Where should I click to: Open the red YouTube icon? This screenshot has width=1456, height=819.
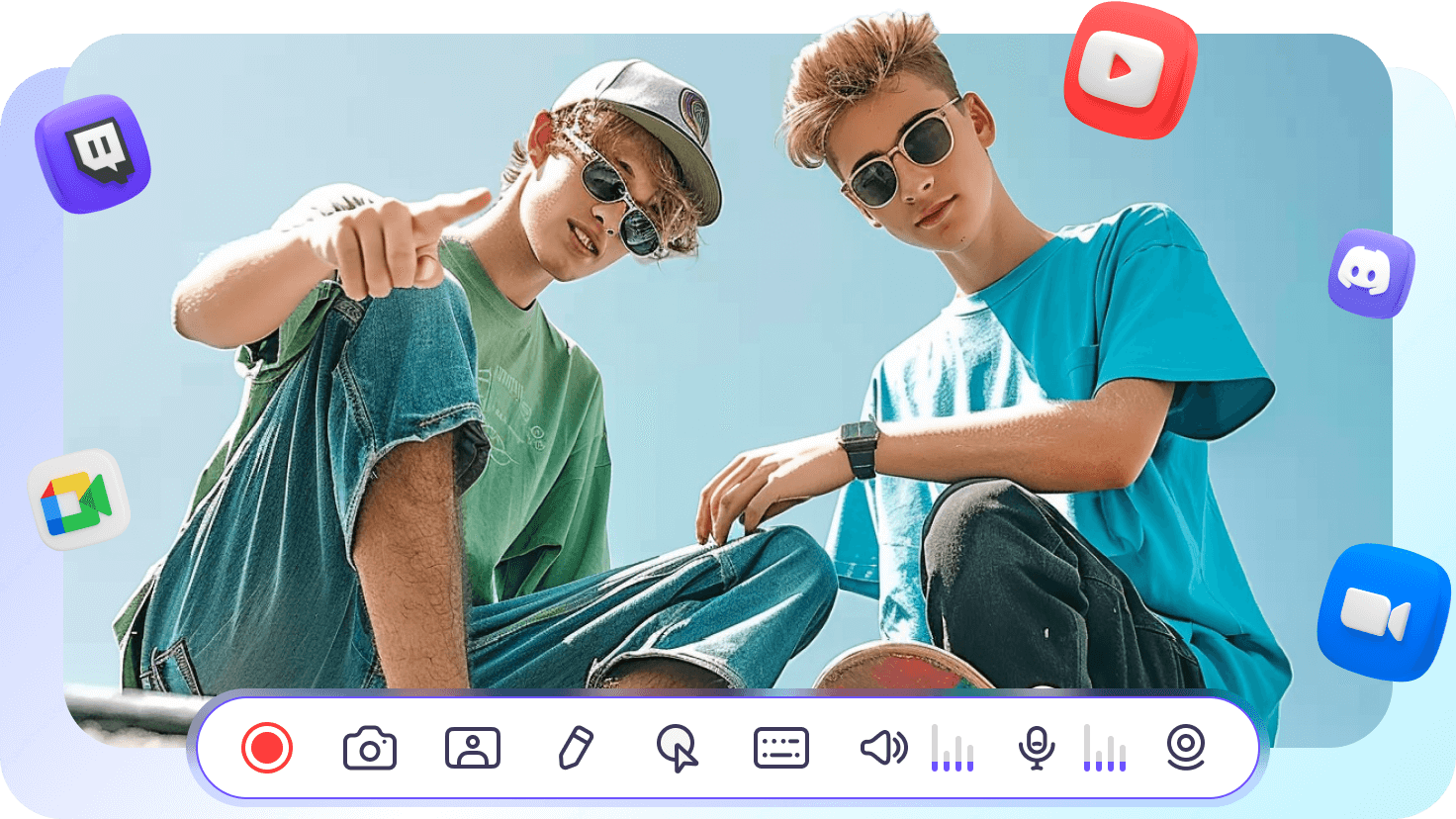click(1129, 70)
